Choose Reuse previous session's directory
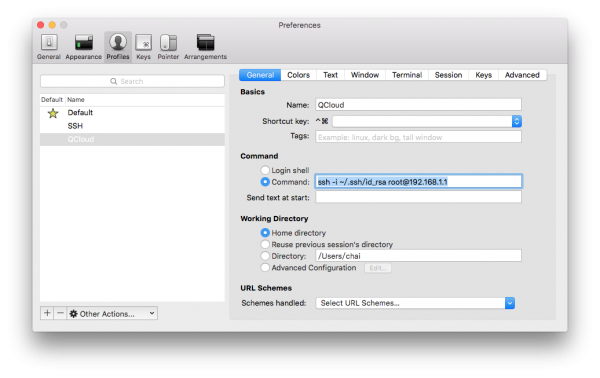The height and width of the screenshot is (378, 600). (265, 244)
